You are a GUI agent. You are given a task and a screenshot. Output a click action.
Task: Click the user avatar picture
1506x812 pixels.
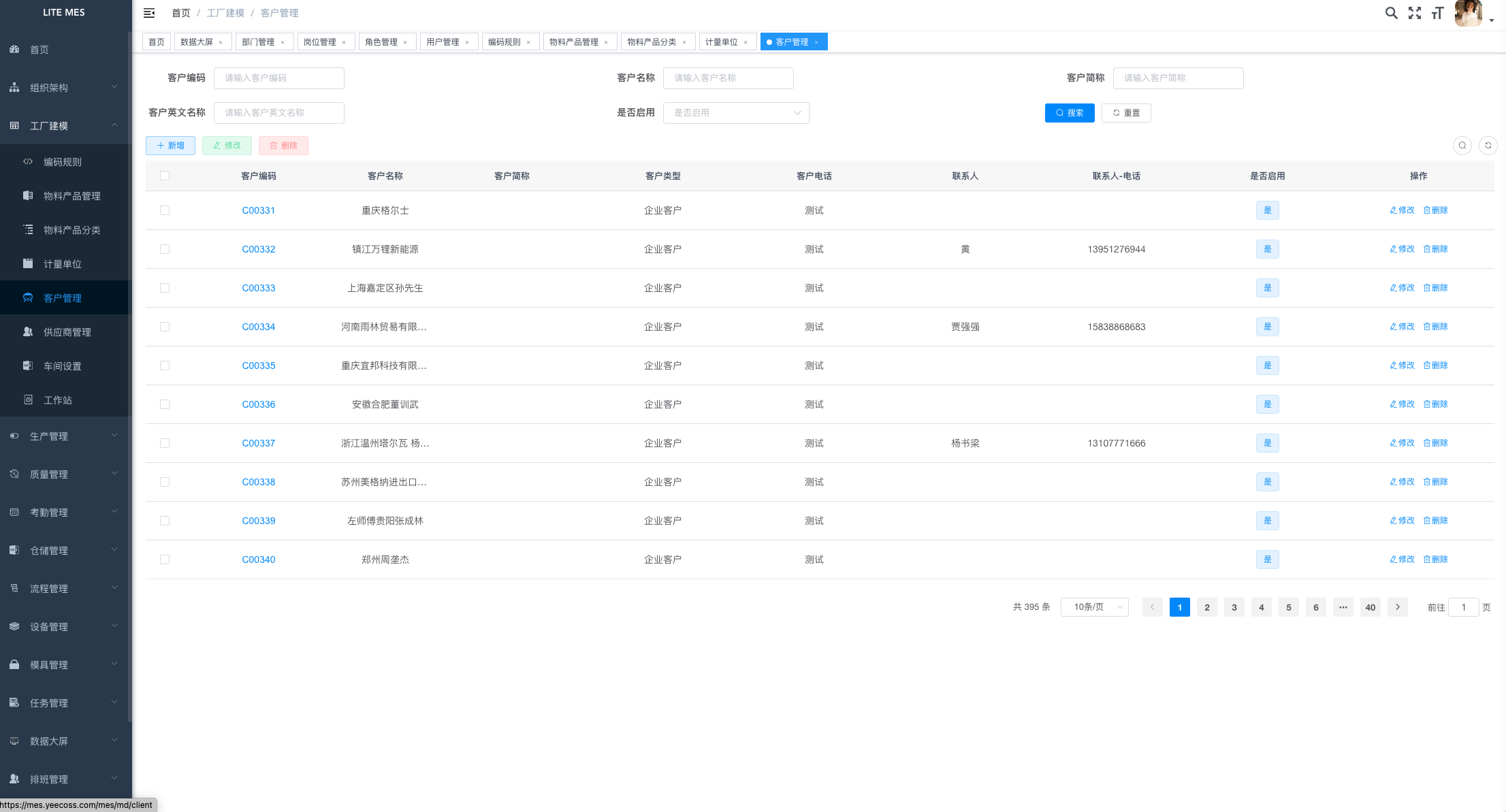1469,13
